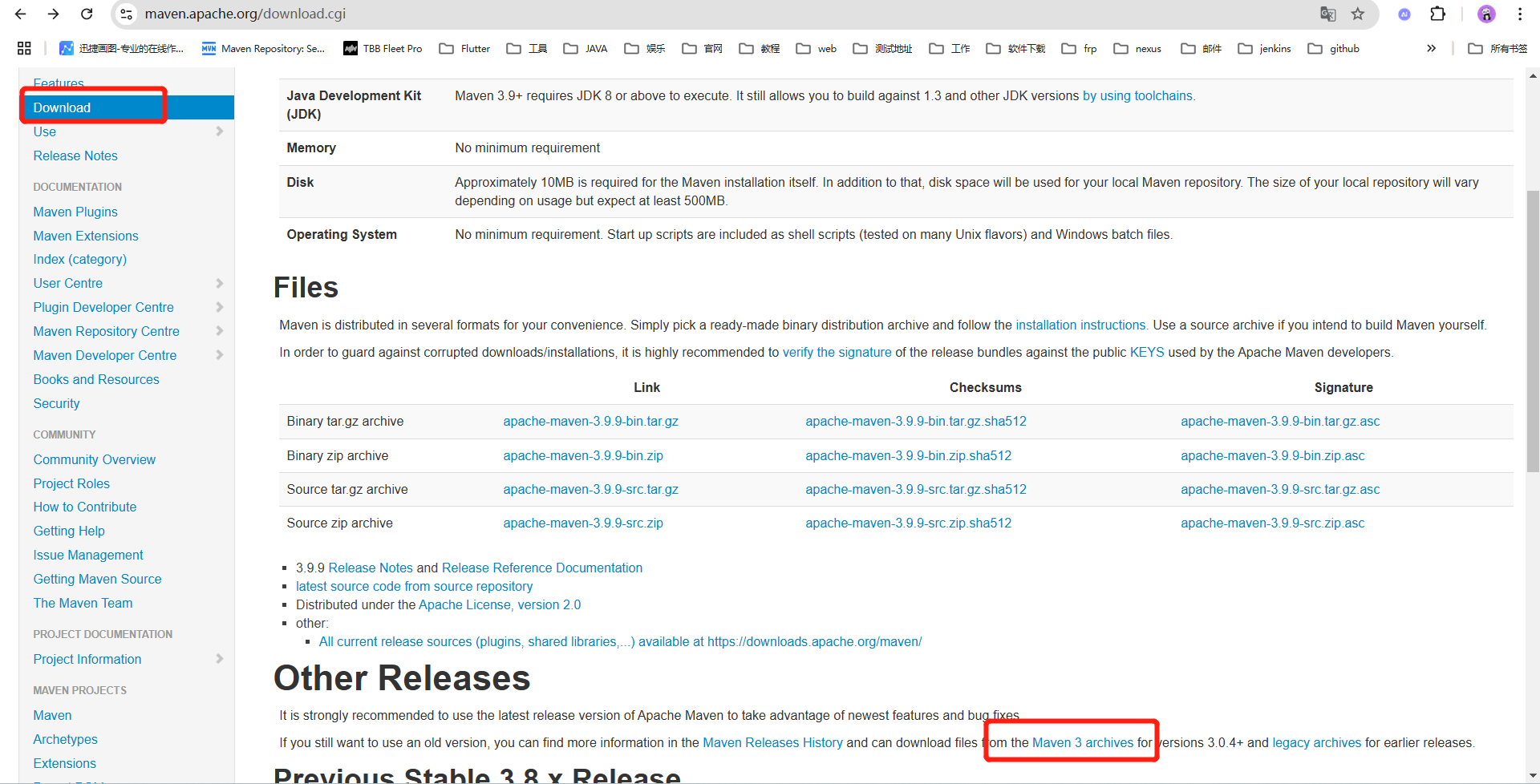Open Maven Releases History link
The width and height of the screenshot is (1540, 784).
pos(772,742)
